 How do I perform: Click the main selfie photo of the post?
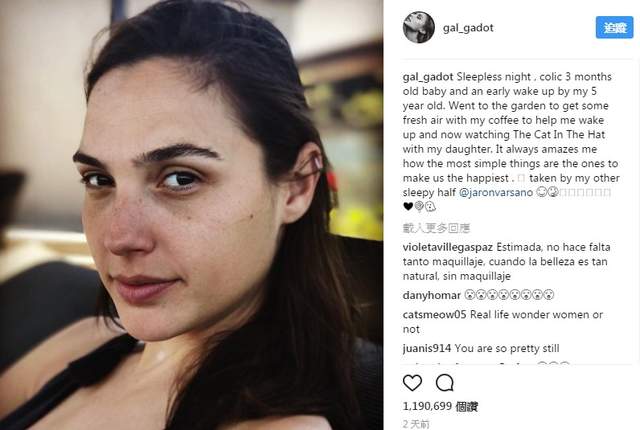(191, 215)
